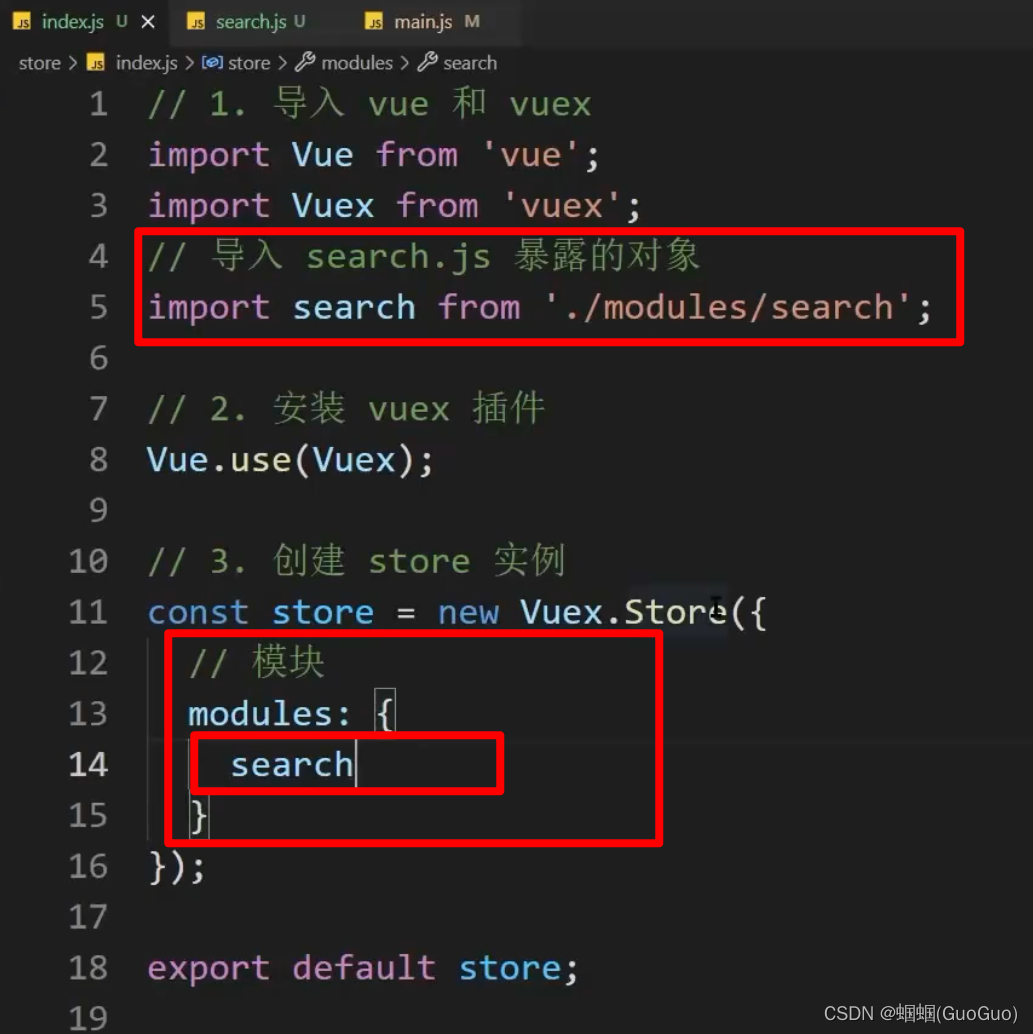
Task: Click 'Vuex.Store' on line 11
Action: 623,612
